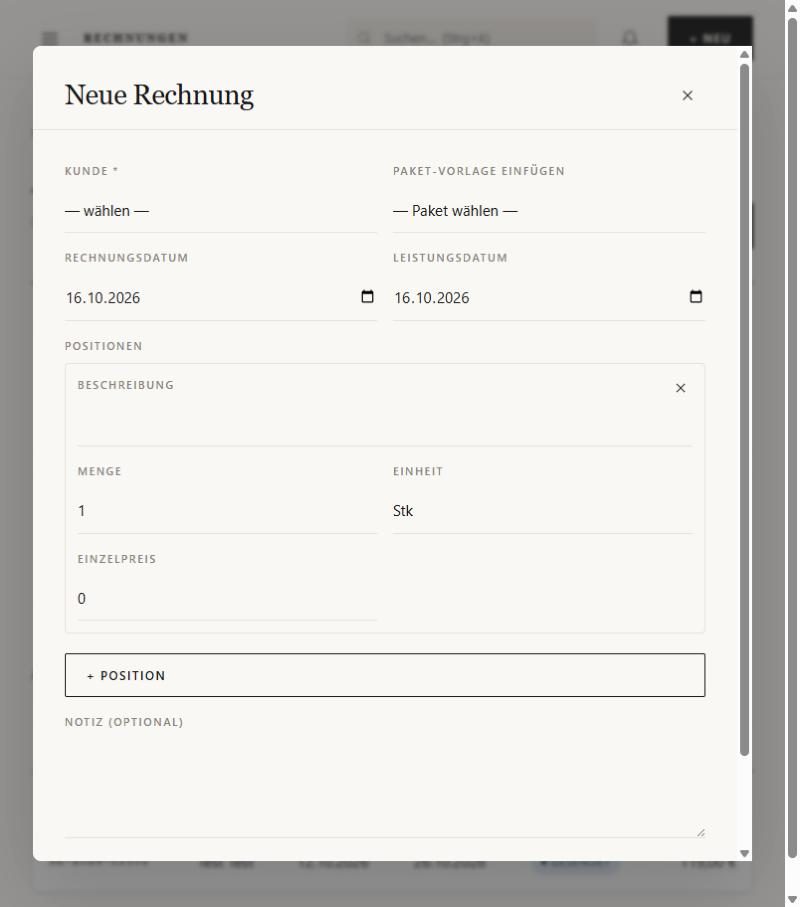
Task: Click the page scrollbar thumb at window edge
Action: pos(792,438)
